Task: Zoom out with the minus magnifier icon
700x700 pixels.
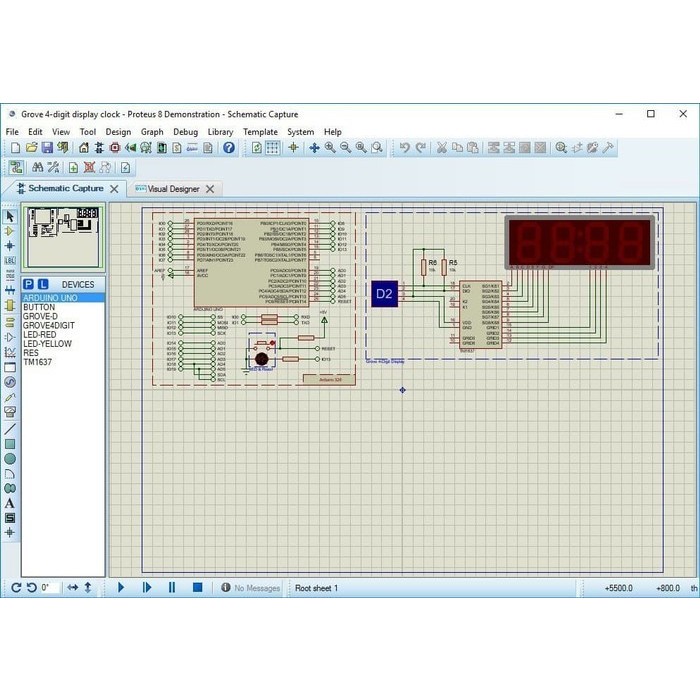Action: (x=346, y=148)
